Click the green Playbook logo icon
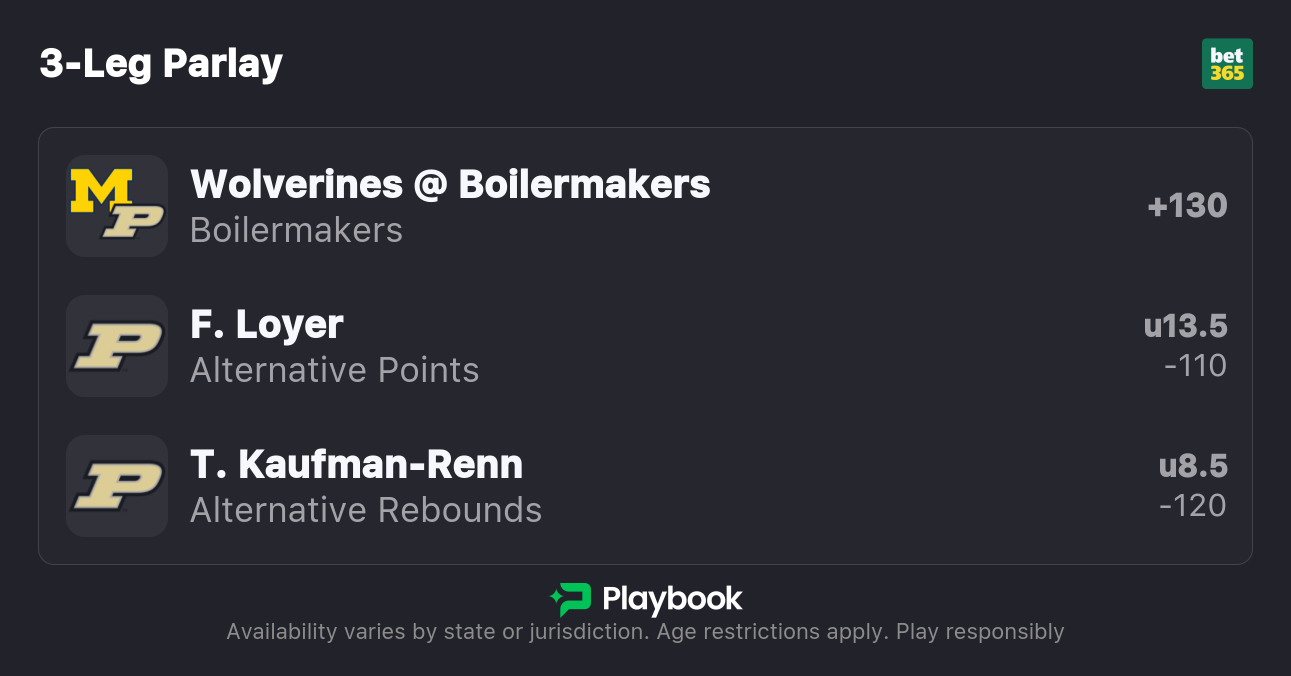This screenshot has width=1291, height=676. pos(571,599)
